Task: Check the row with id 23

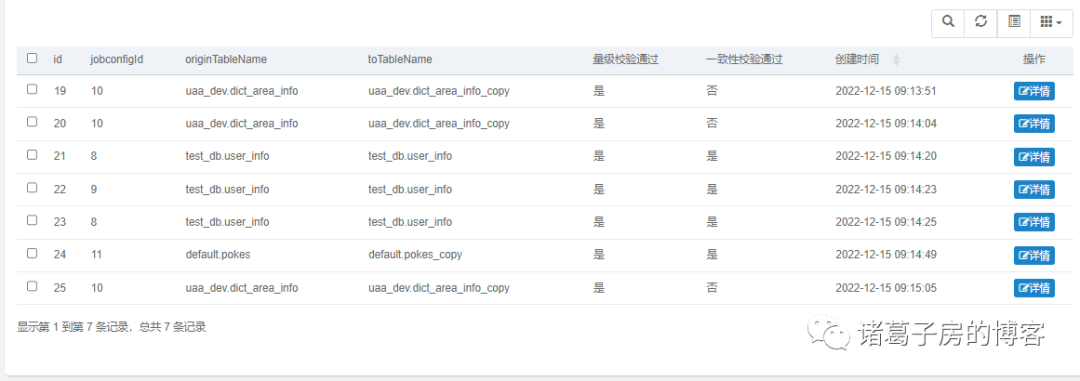Action: pyautogui.click(x=32, y=220)
